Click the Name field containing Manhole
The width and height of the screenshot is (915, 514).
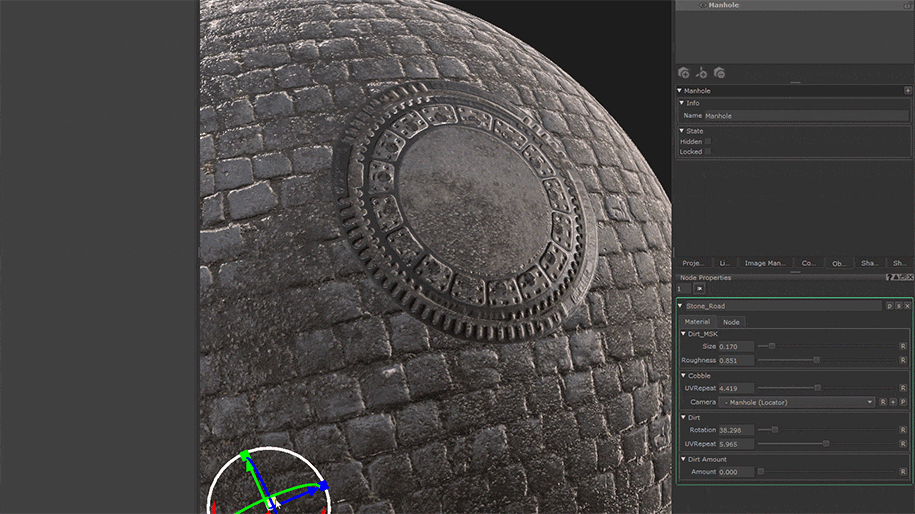[805, 116]
